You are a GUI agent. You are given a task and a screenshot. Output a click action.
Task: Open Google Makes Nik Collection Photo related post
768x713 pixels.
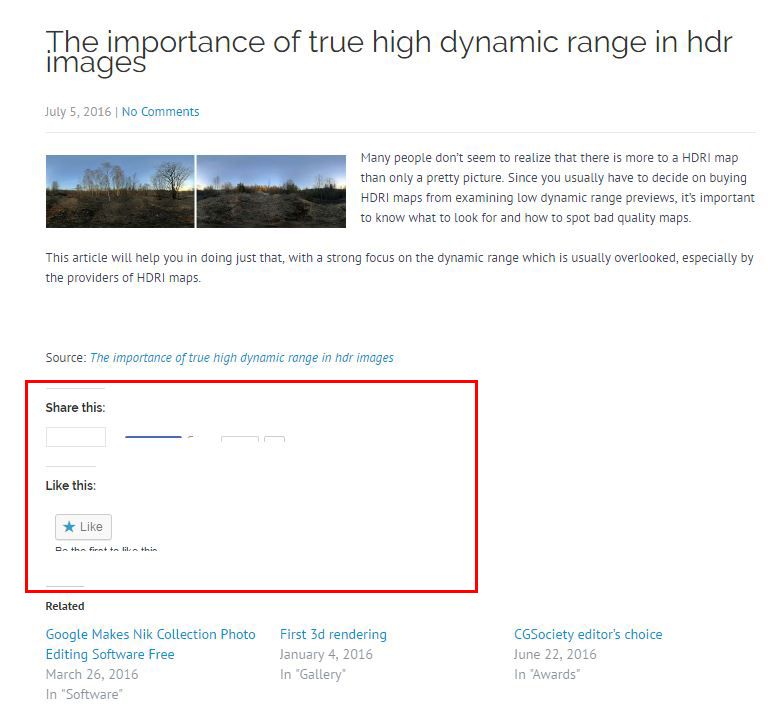coord(150,644)
